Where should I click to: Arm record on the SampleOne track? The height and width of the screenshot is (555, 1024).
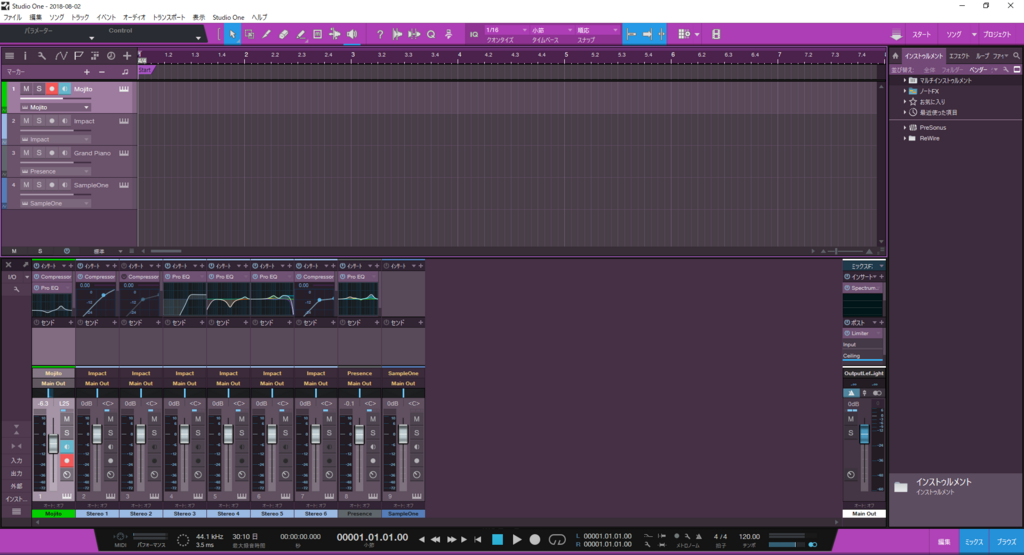click(x=52, y=185)
